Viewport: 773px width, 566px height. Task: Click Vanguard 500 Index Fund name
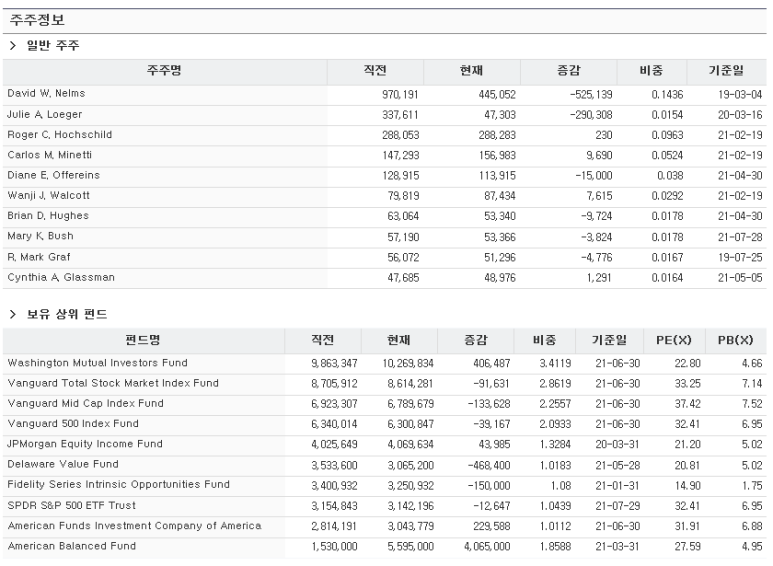tap(73, 424)
